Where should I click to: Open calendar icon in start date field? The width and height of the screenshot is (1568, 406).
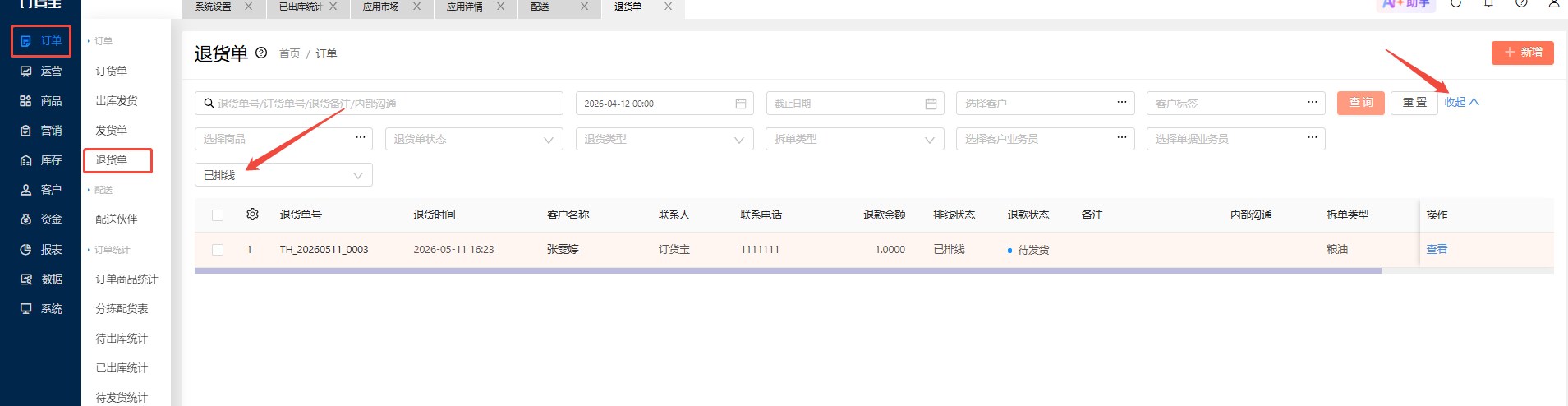[x=741, y=104]
